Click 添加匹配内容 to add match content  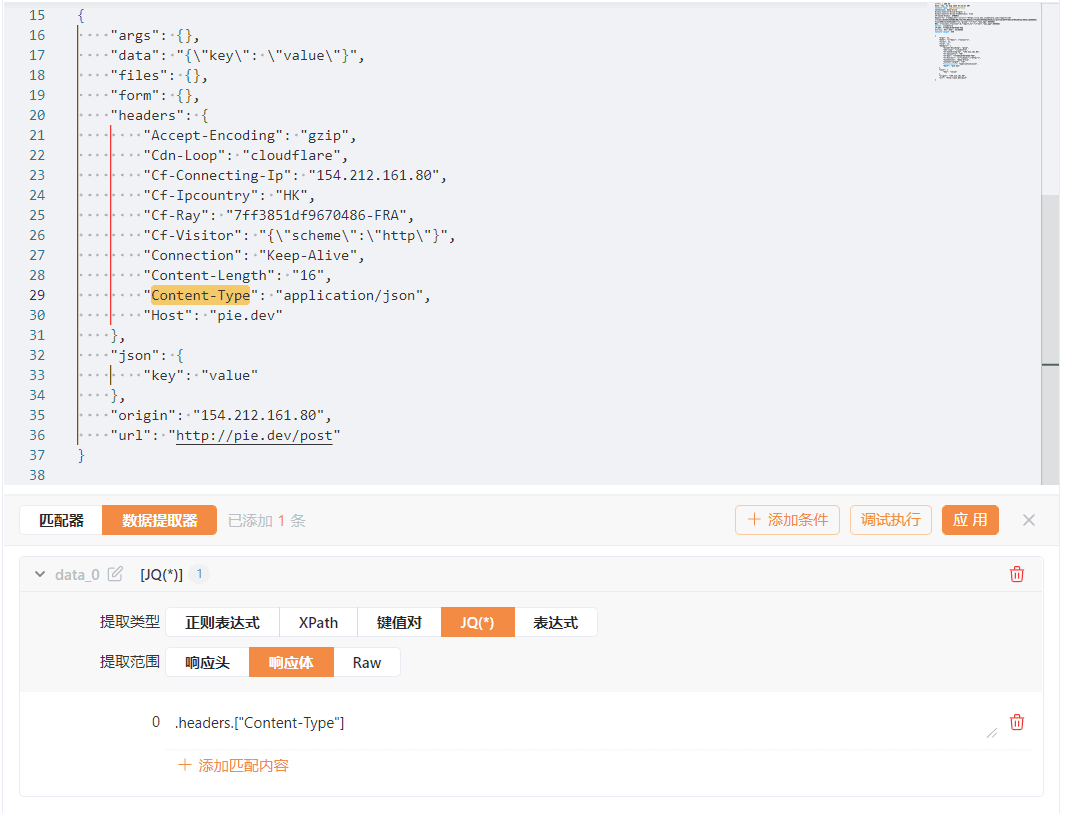pos(234,765)
